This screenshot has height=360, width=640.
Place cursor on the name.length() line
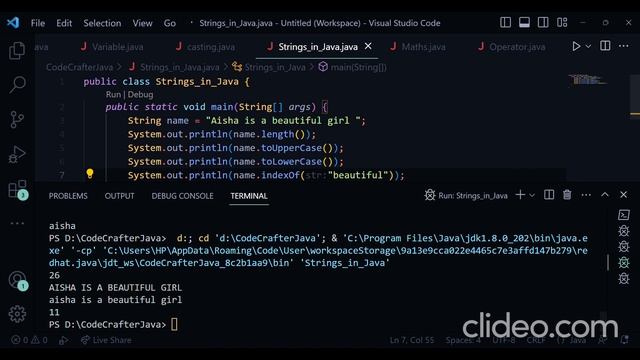[222, 134]
